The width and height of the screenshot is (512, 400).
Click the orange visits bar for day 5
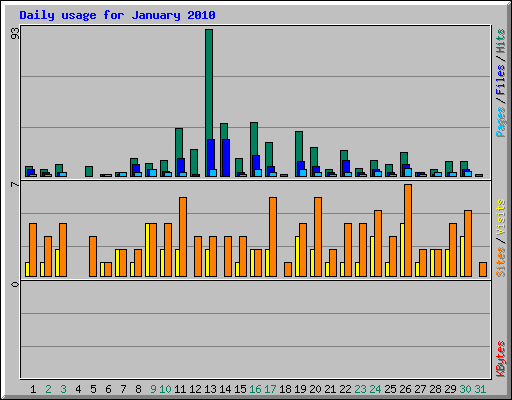(93, 257)
